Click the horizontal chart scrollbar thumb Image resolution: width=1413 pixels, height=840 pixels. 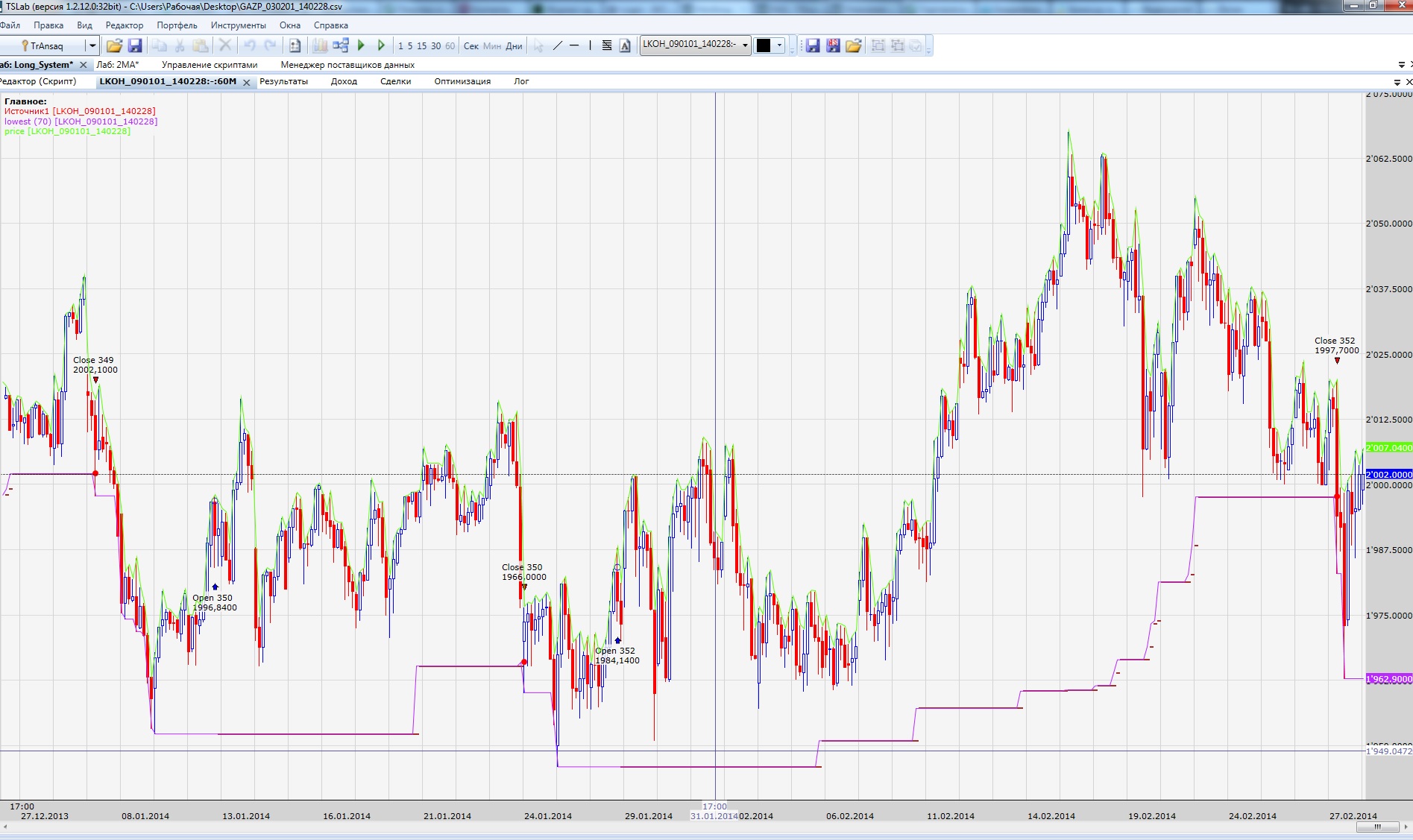[1376, 827]
